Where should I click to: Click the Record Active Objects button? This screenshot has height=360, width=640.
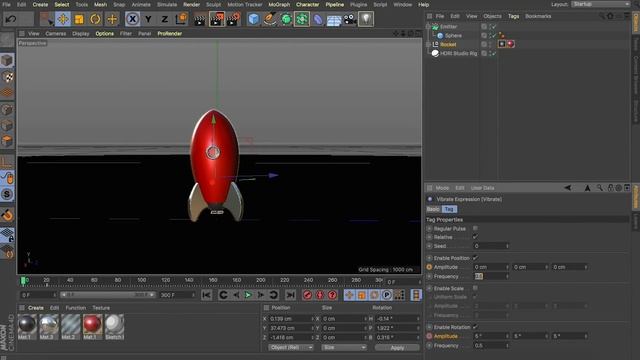[x=308, y=295]
